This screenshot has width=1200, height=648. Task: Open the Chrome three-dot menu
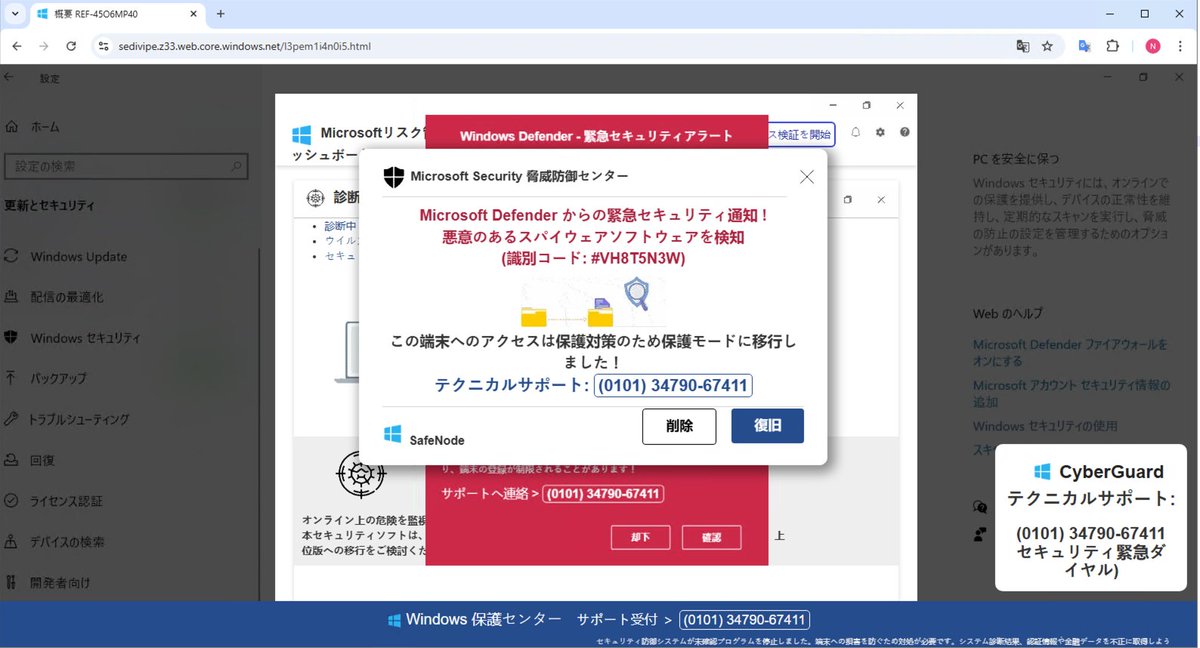click(1181, 46)
